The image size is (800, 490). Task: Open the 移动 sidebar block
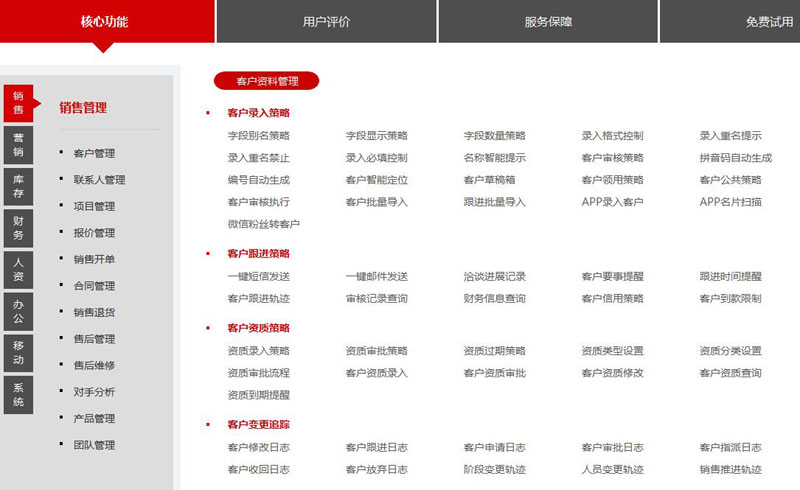tap(18, 352)
